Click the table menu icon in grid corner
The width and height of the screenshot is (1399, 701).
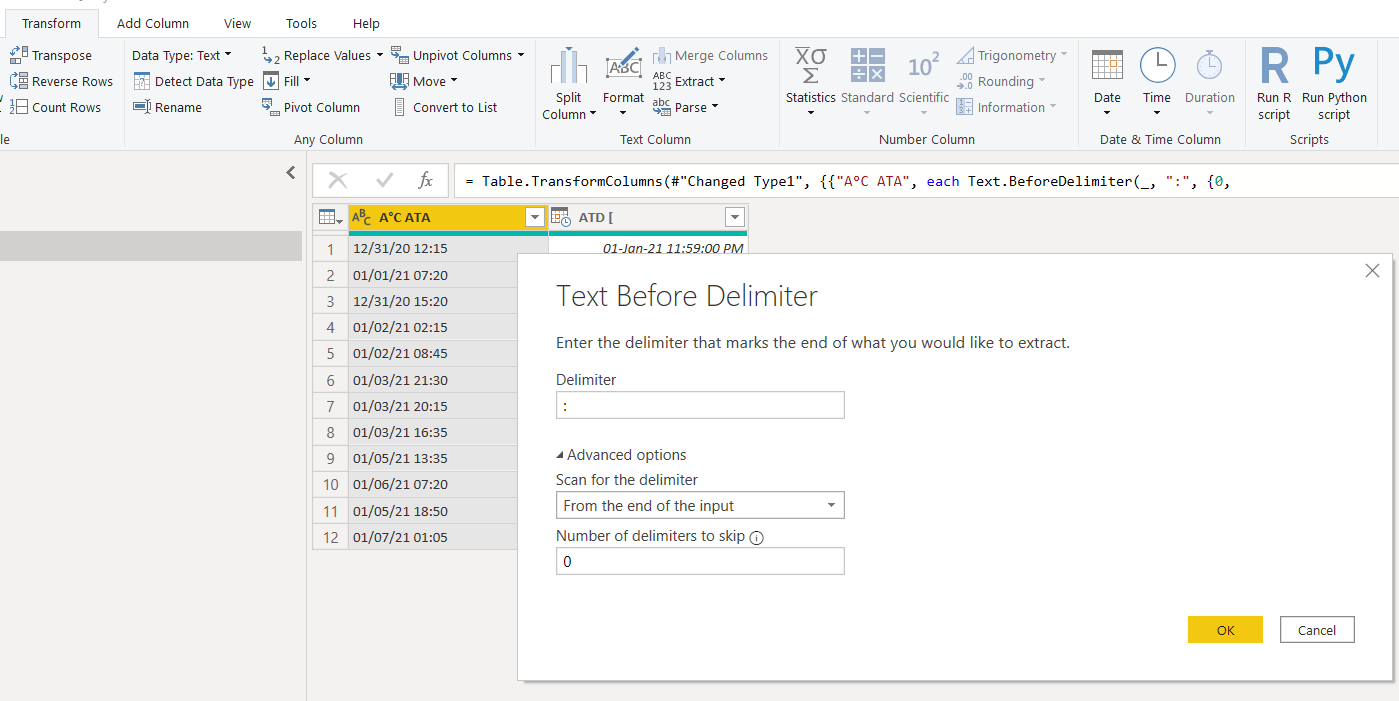[x=330, y=217]
